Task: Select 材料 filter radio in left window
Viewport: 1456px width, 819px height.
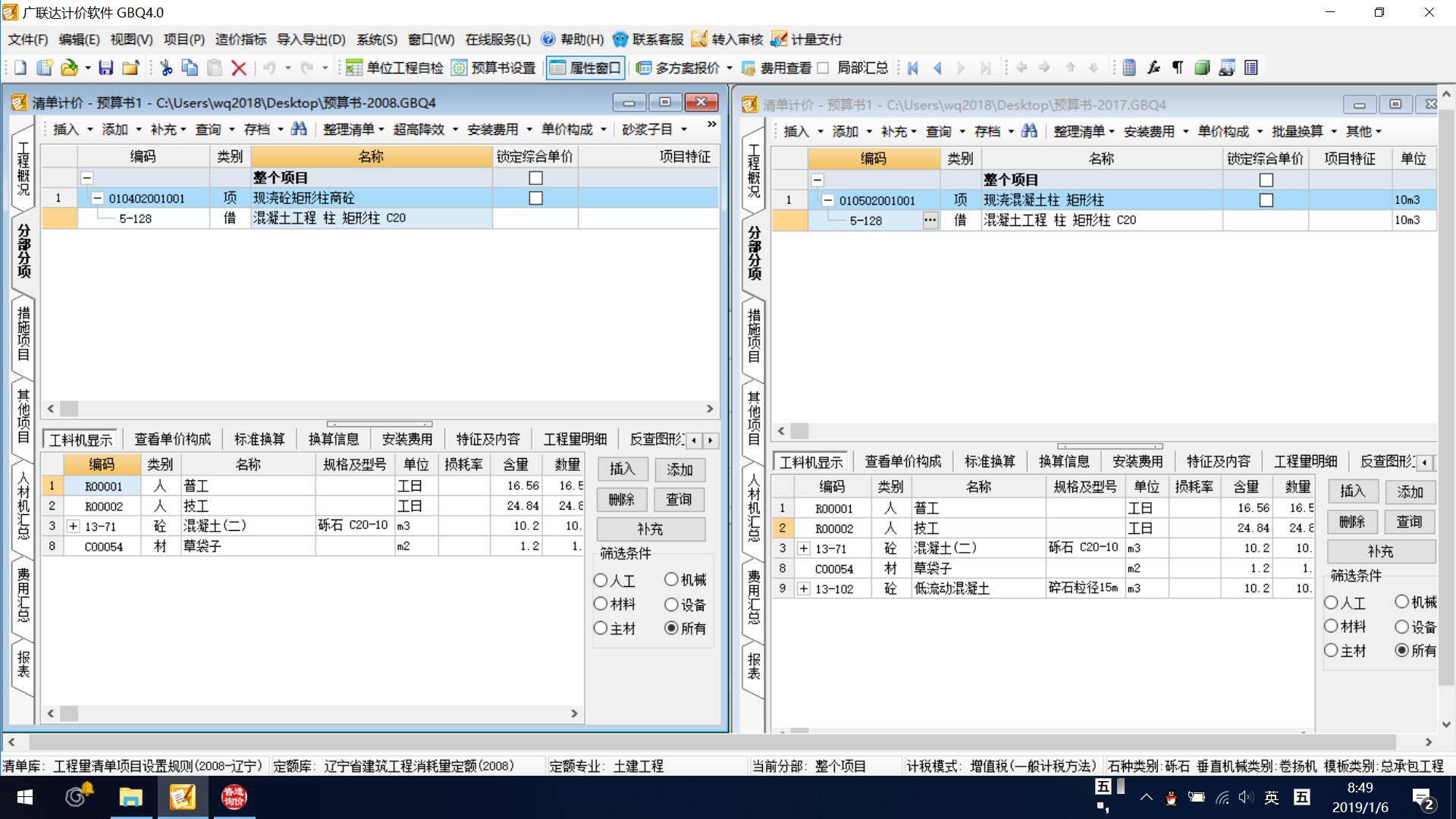Action: point(601,604)
